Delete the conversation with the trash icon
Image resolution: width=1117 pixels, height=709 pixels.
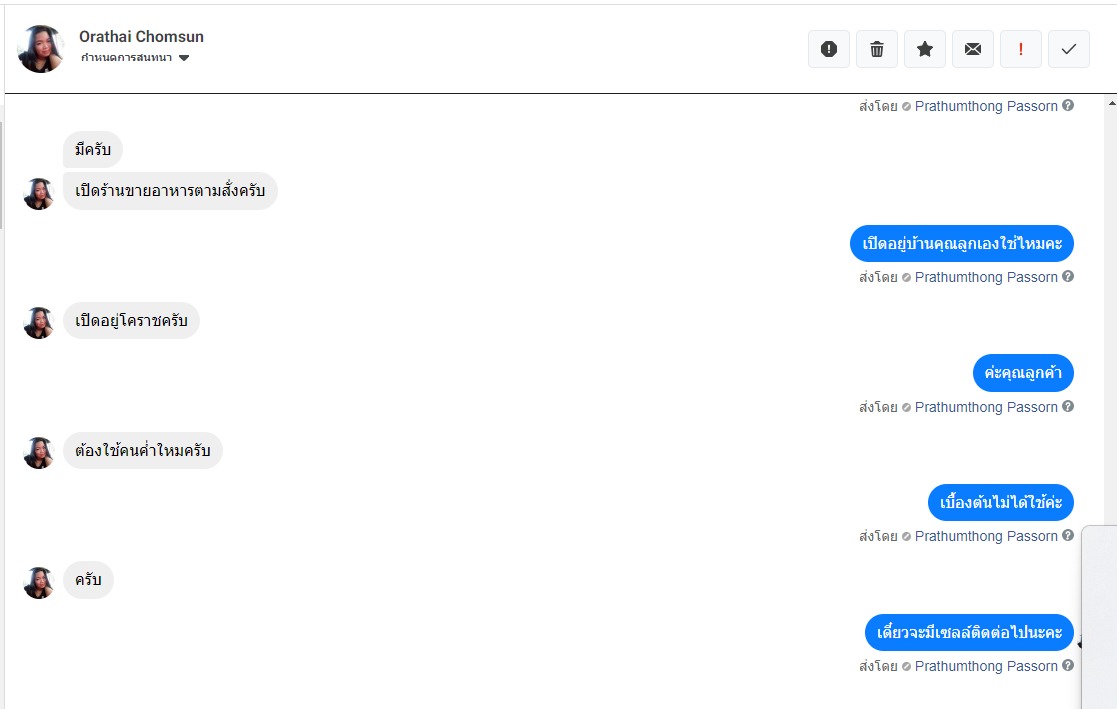click(877, 49)
